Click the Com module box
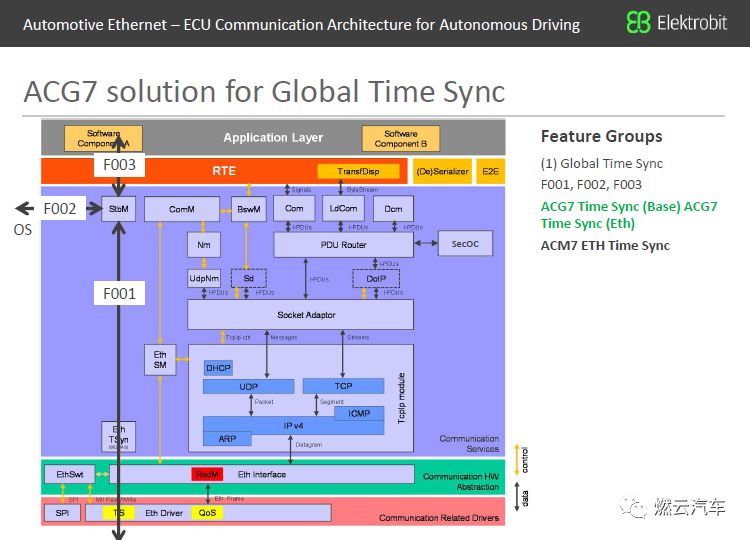The height and width of the screenshot is (540, 750). pos(294,209)
